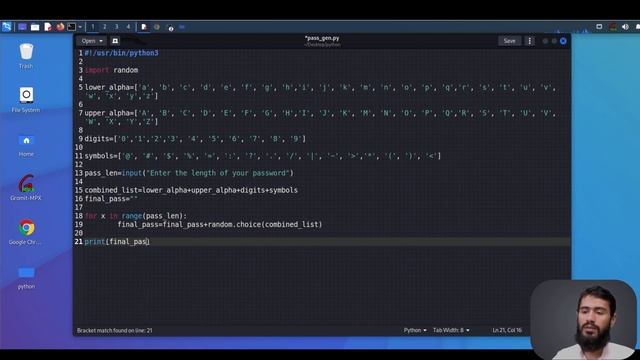Image resolution: width=640 pixels, height=360 pixels.
Task: Click the random.choice(combined_list) line
Action: point(220,224)
